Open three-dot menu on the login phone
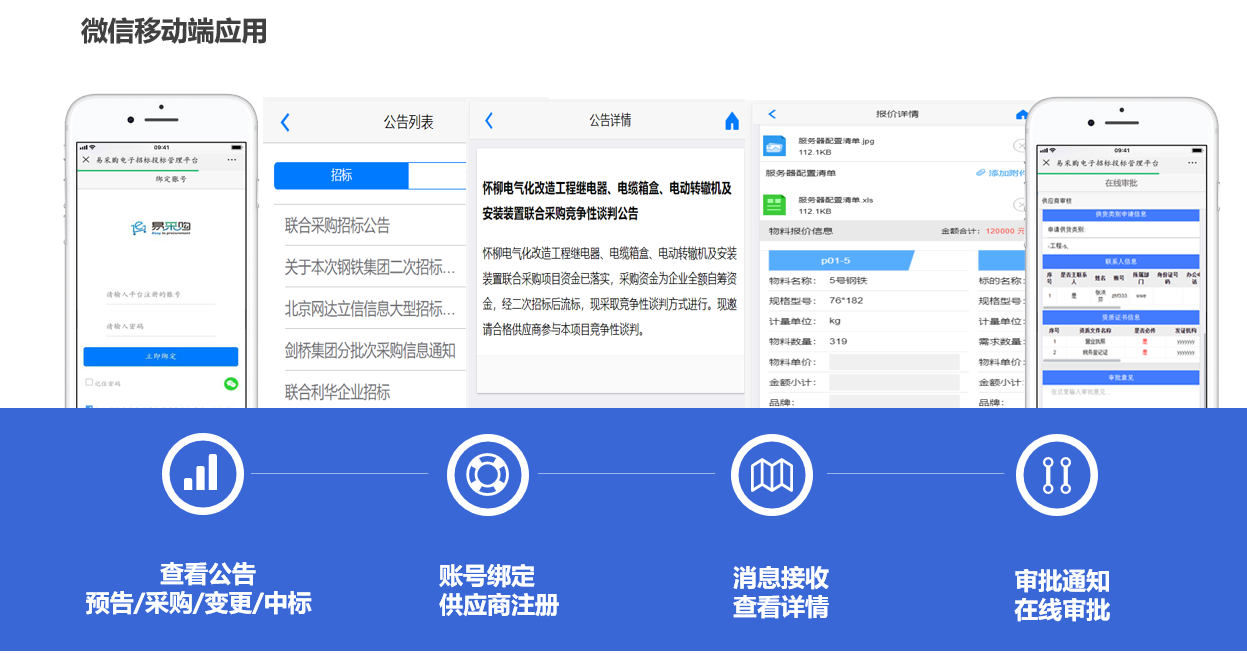 click(x=232, y=160)
